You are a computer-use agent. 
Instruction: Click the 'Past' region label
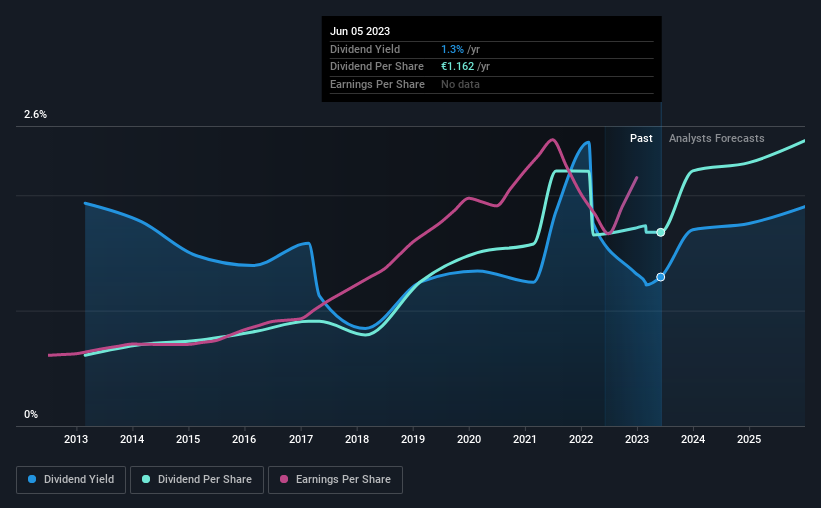click(x=641, y=138)
